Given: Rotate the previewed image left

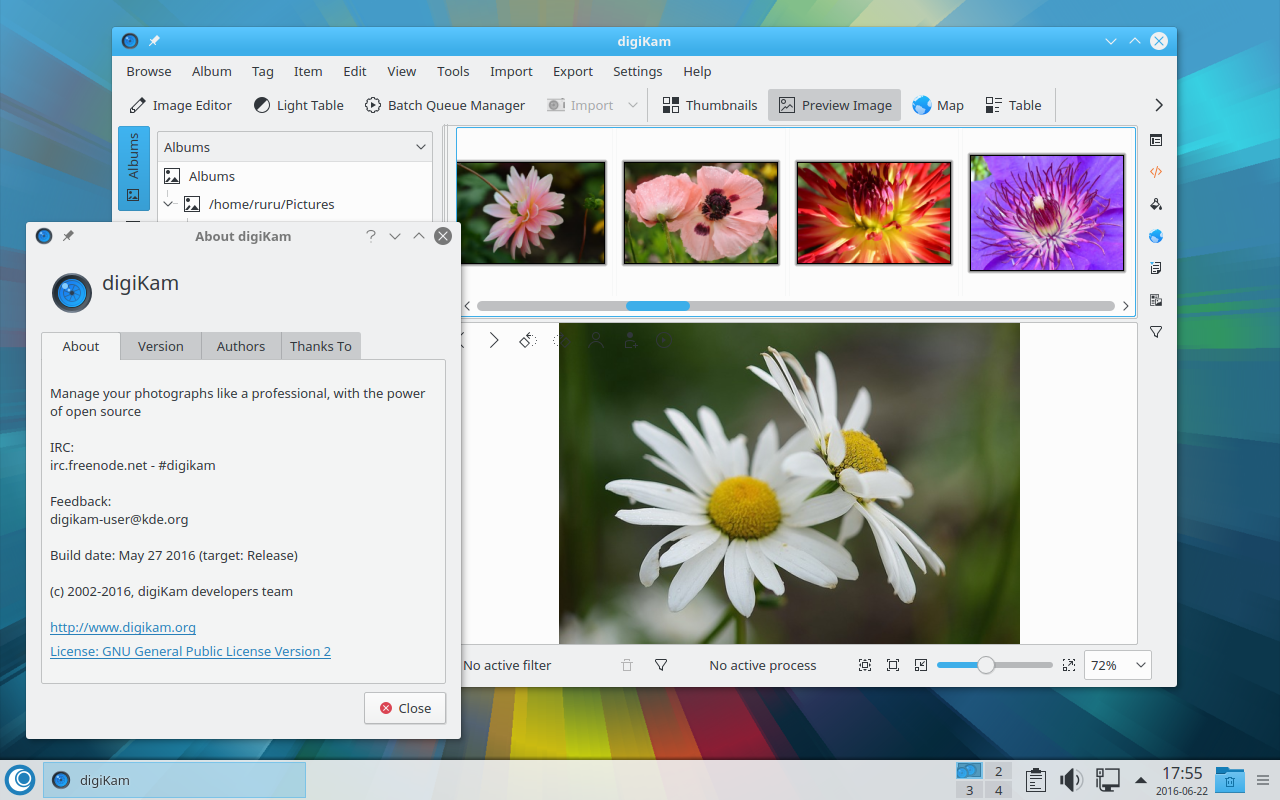Looking at the screenshot, I should pos(528,340).
